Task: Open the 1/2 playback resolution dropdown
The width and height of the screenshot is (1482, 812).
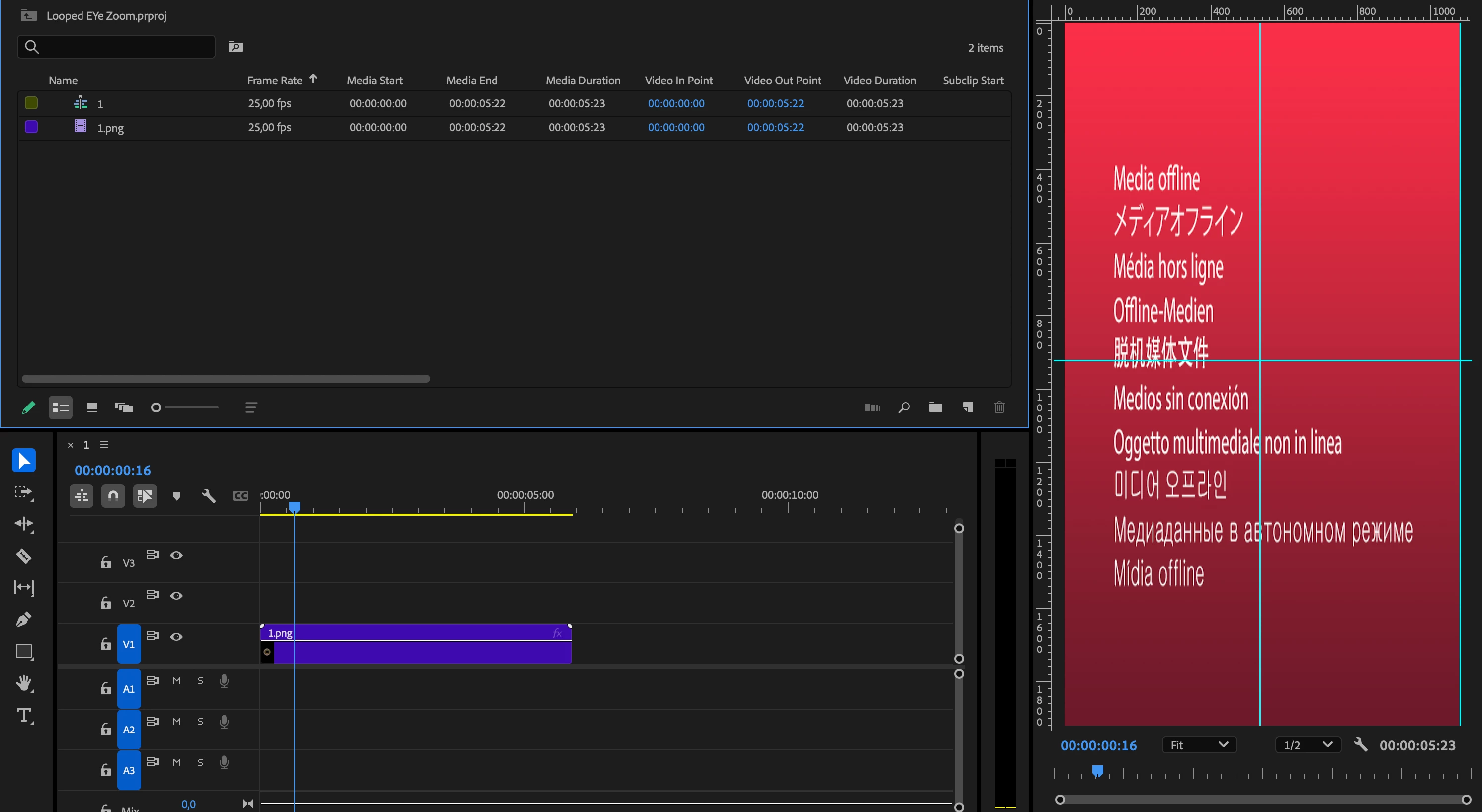Action: (x=1308, y=745)
